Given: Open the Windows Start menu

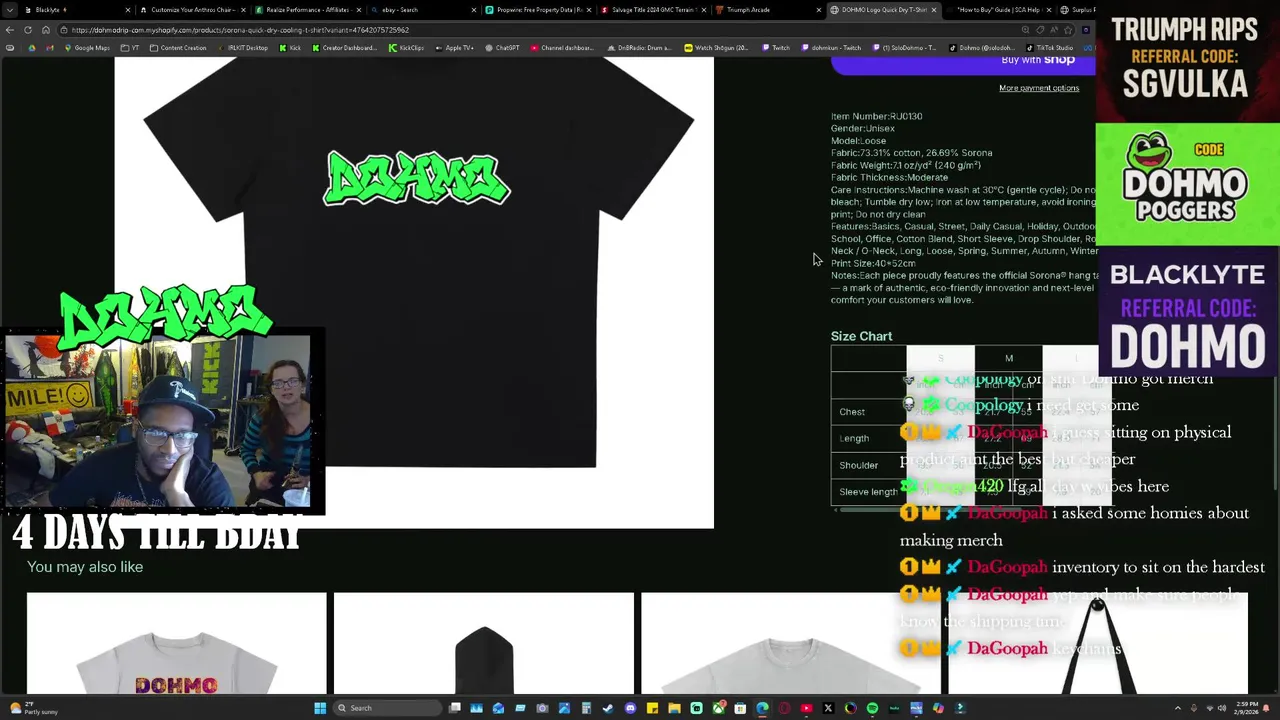Looking at the screenshot, I should tap(320, 708).
